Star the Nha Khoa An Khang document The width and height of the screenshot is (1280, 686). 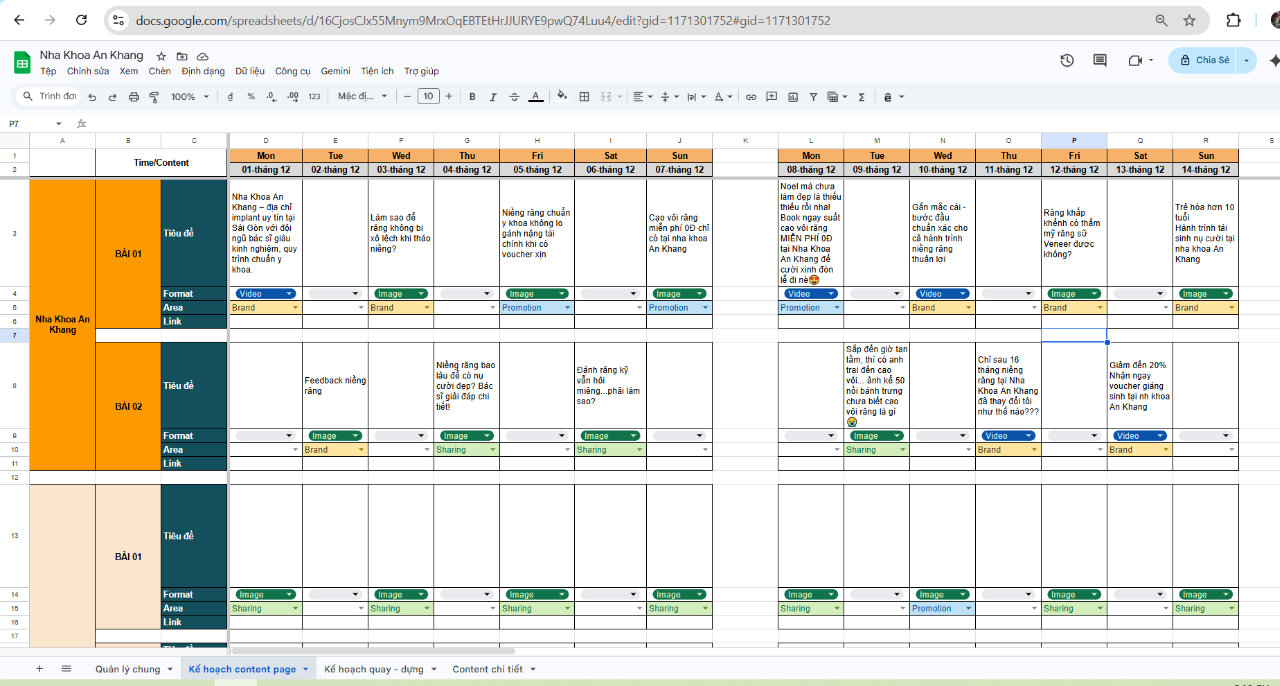[x=161, y=56]
